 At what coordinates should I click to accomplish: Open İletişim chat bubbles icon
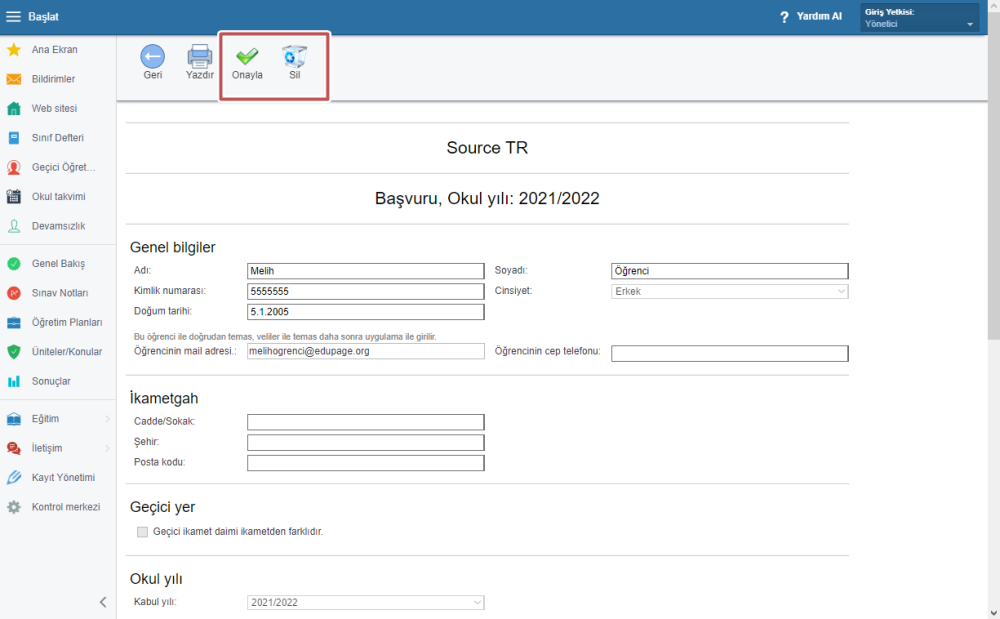pos(13,448)
